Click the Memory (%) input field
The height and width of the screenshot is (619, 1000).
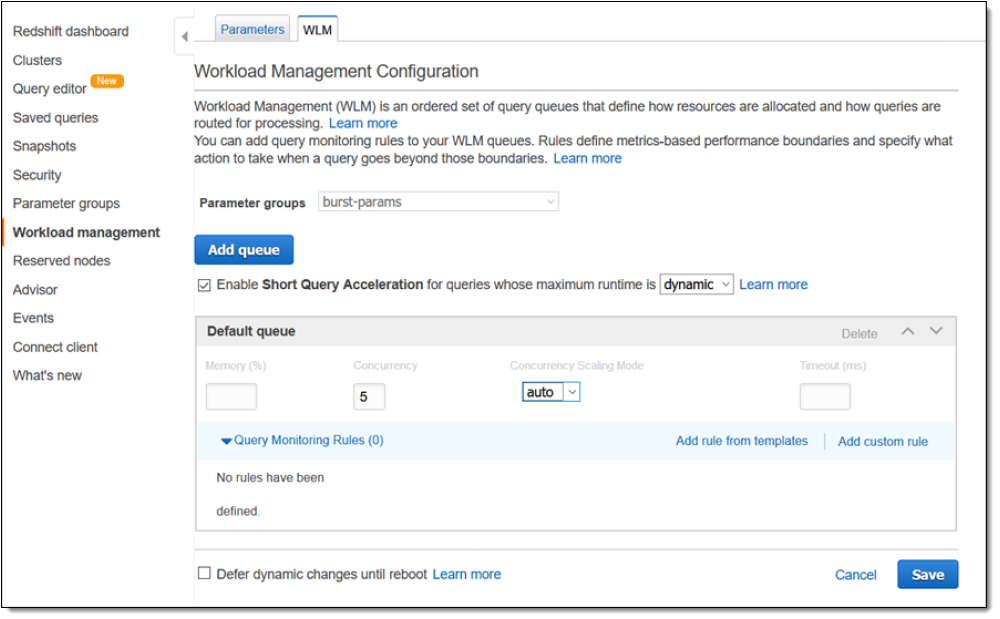(x=231, y=397)
